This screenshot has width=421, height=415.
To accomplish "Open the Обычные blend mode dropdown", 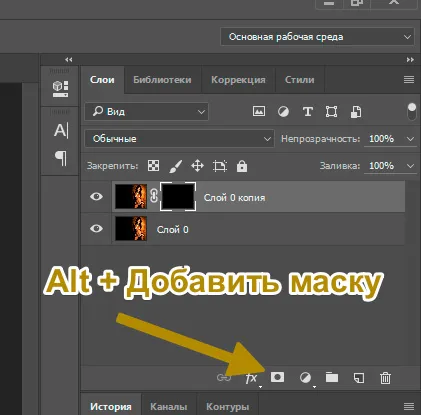I will pos(179,139).
